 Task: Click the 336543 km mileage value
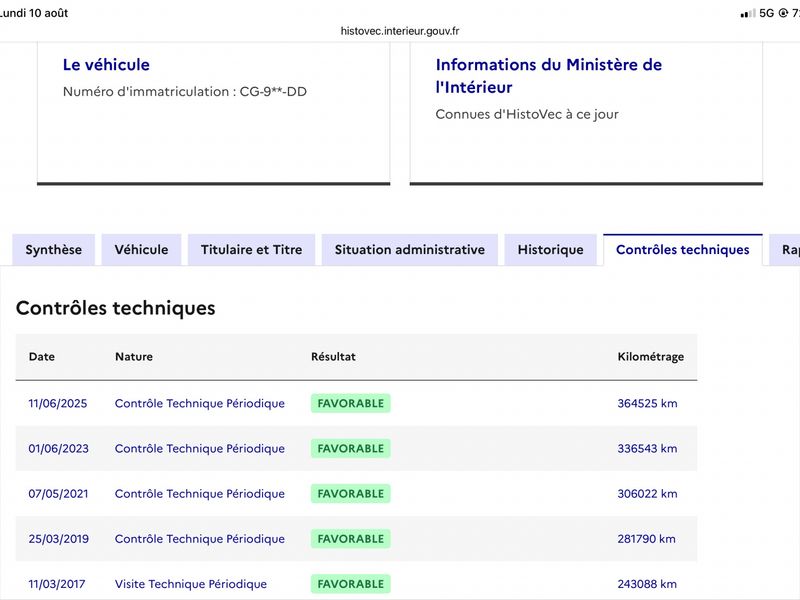(647, 448)
